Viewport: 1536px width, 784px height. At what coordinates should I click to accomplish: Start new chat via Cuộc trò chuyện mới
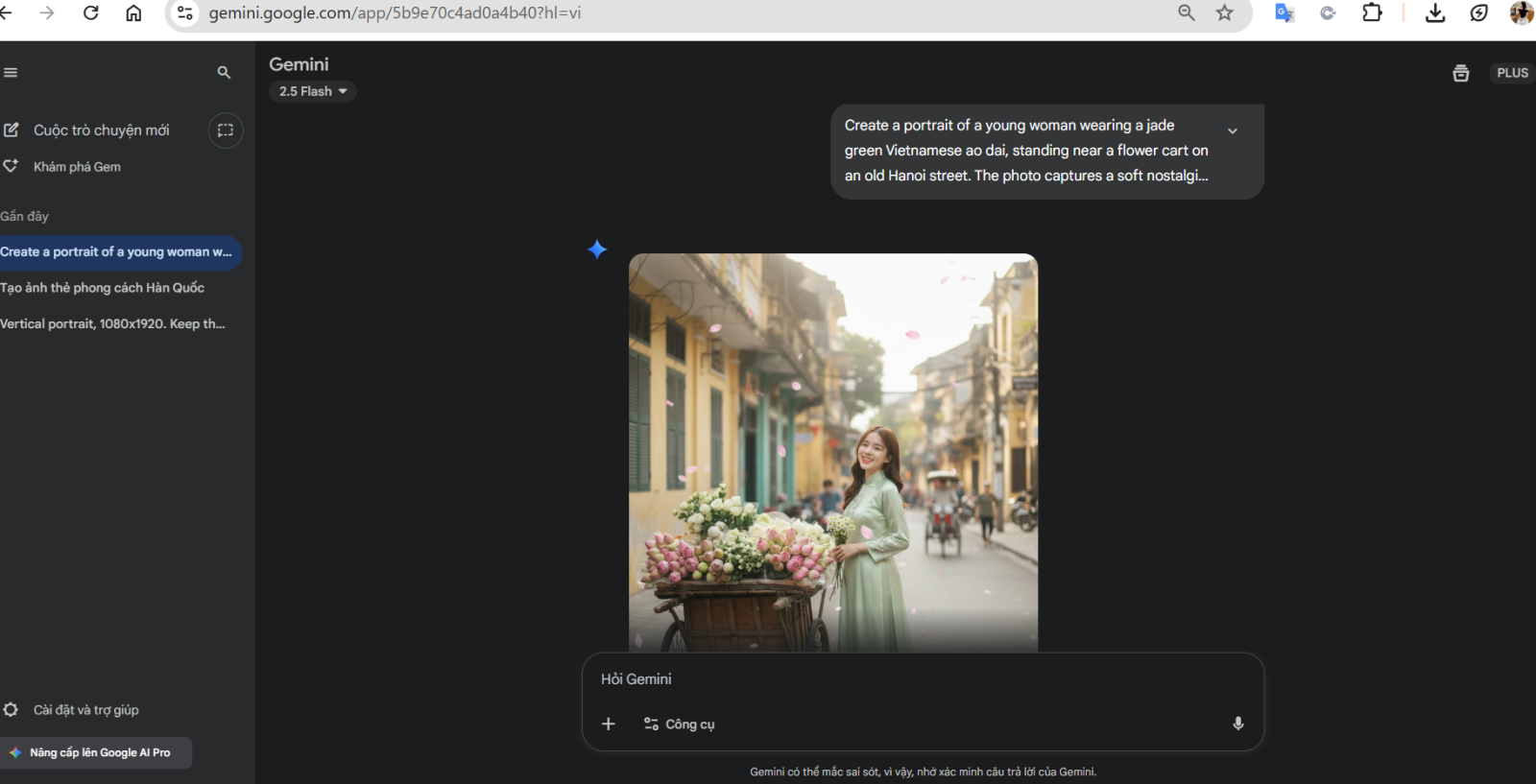(x=101, y=131)
